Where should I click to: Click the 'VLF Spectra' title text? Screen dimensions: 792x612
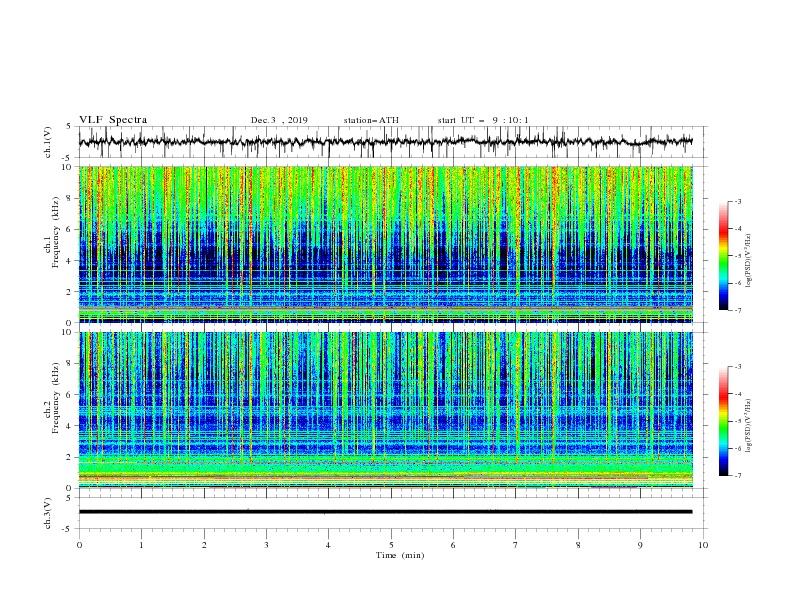[x=113, y=120]
